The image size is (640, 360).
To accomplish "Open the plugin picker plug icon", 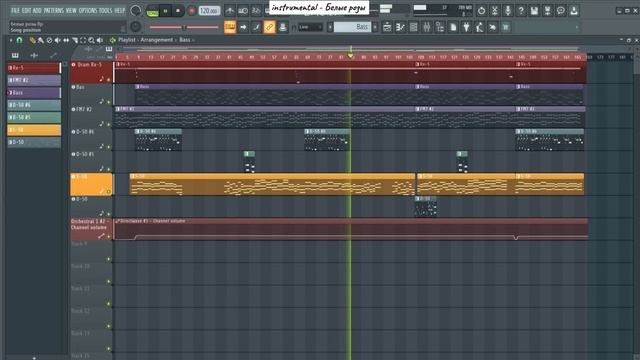I will (466, 27).
